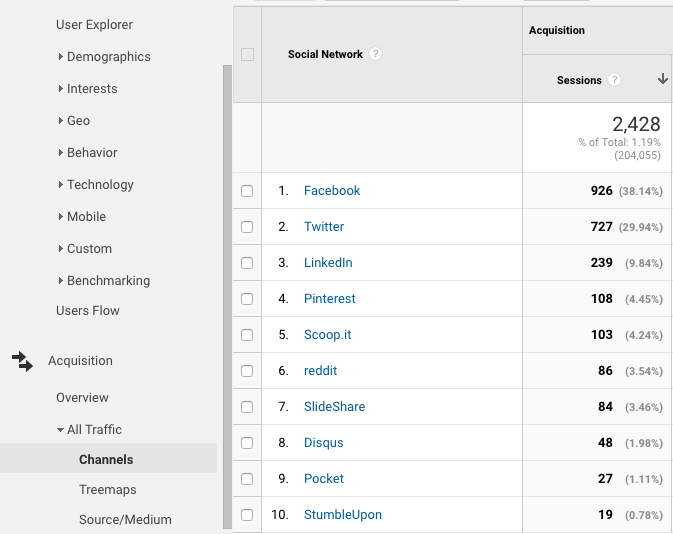The image size is (673, 534).
Task: Open Treemaps report
Action: point(108,490)
